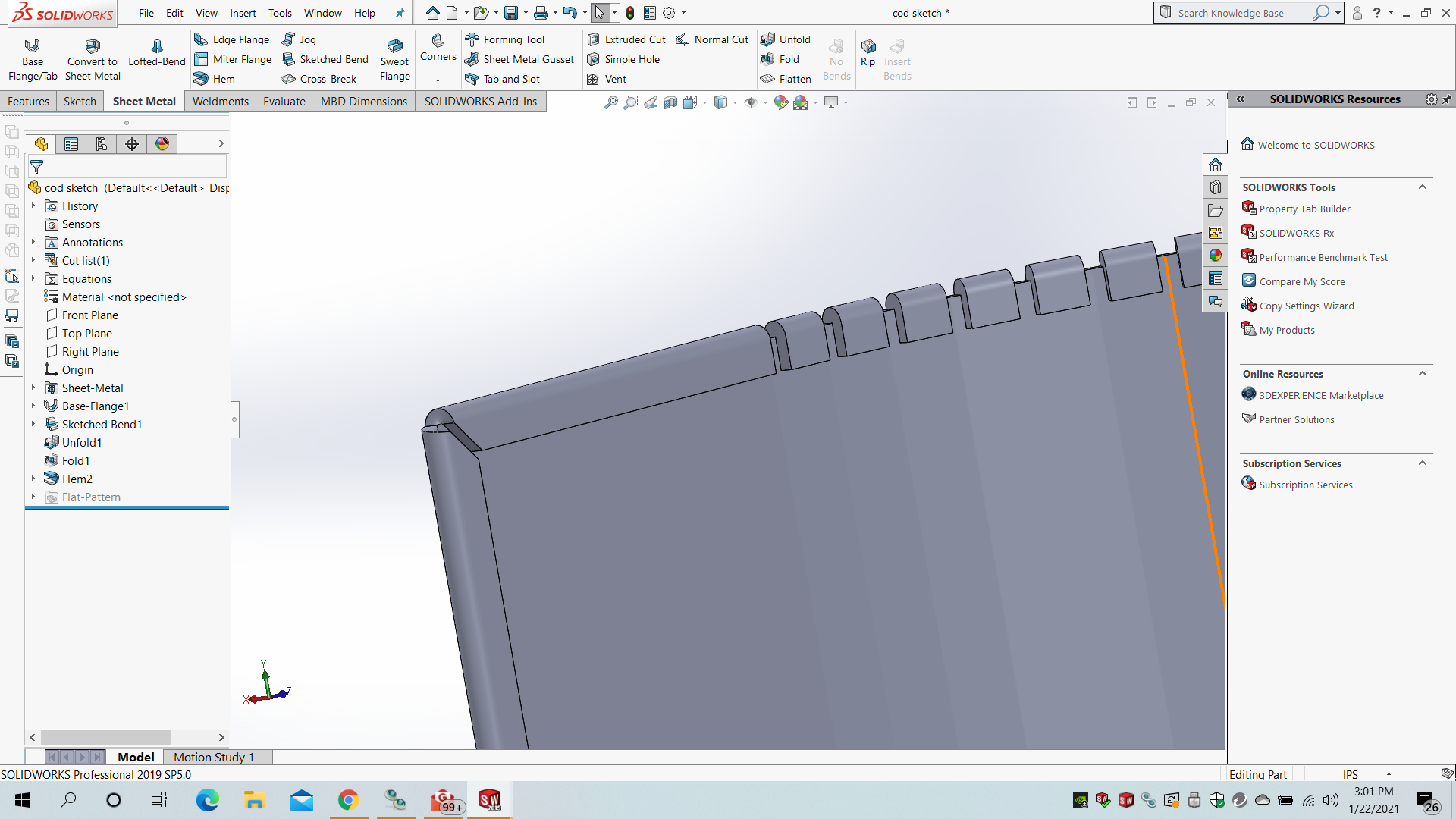This screenshot has height=819, width=1456.
Task: Open the Swept Flange tool
Action: (x=395, y=60)
